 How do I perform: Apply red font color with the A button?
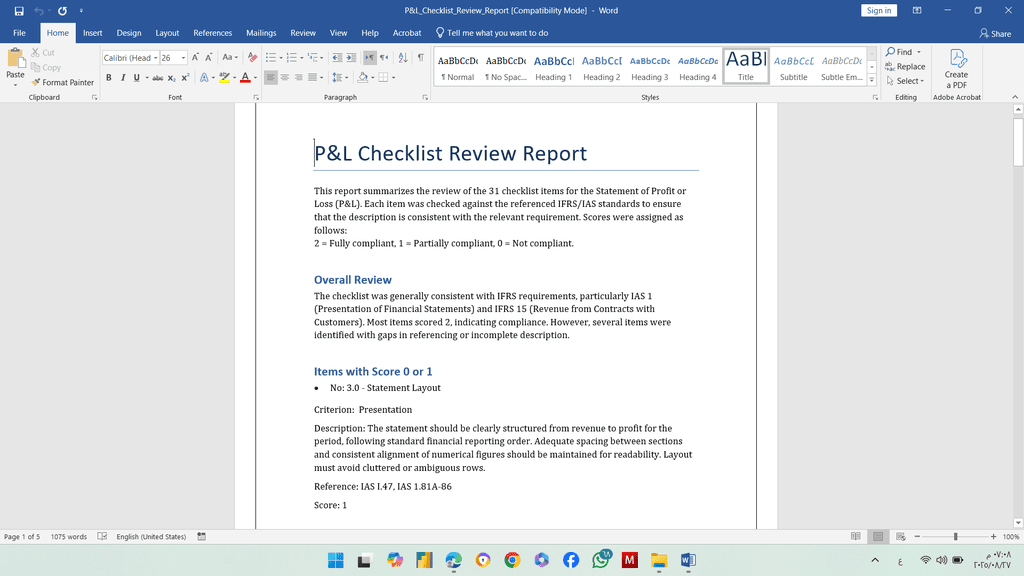pyautogui.click(x=245, y=78)
